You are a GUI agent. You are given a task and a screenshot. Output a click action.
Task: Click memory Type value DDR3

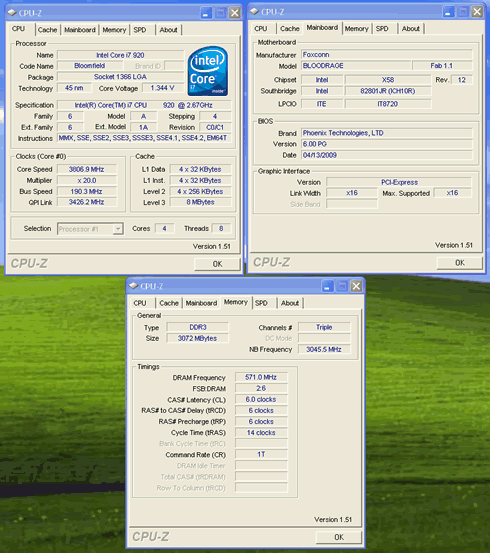[x=198, y=327]
